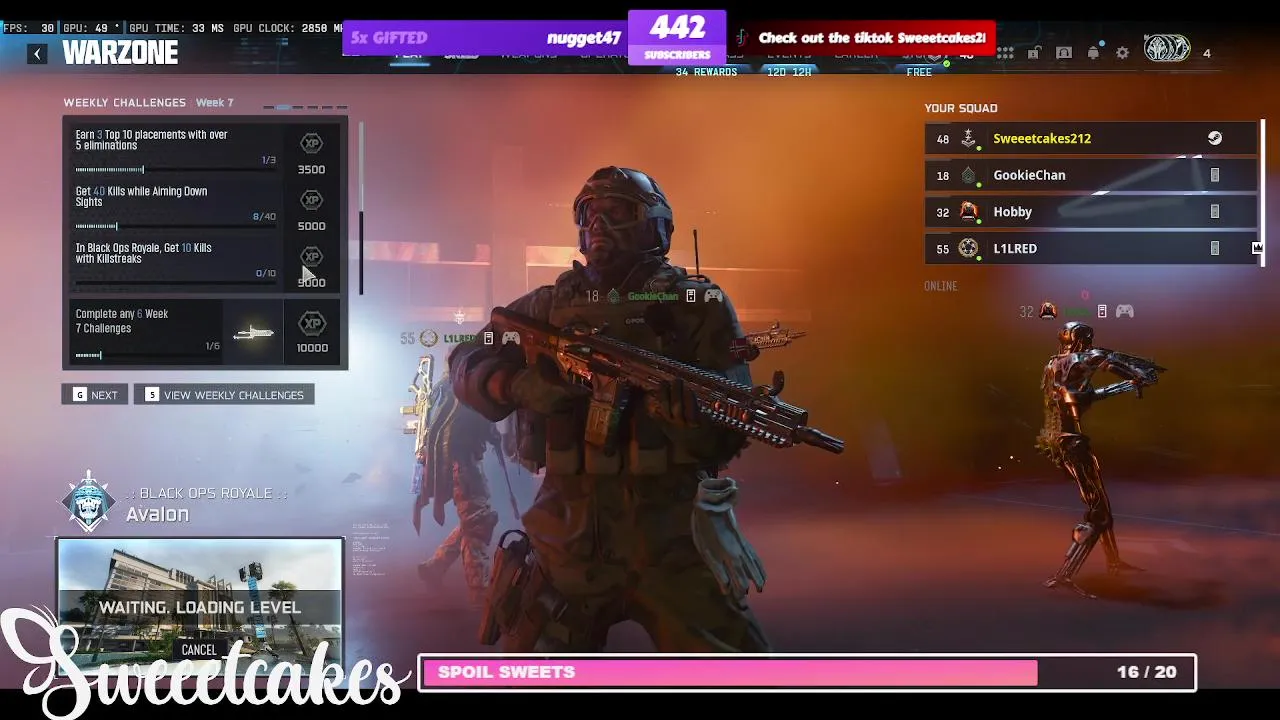Screen dimensions: 1280x720
Task: Select the Hobby squad row
Action: [x=1090, y=211]
